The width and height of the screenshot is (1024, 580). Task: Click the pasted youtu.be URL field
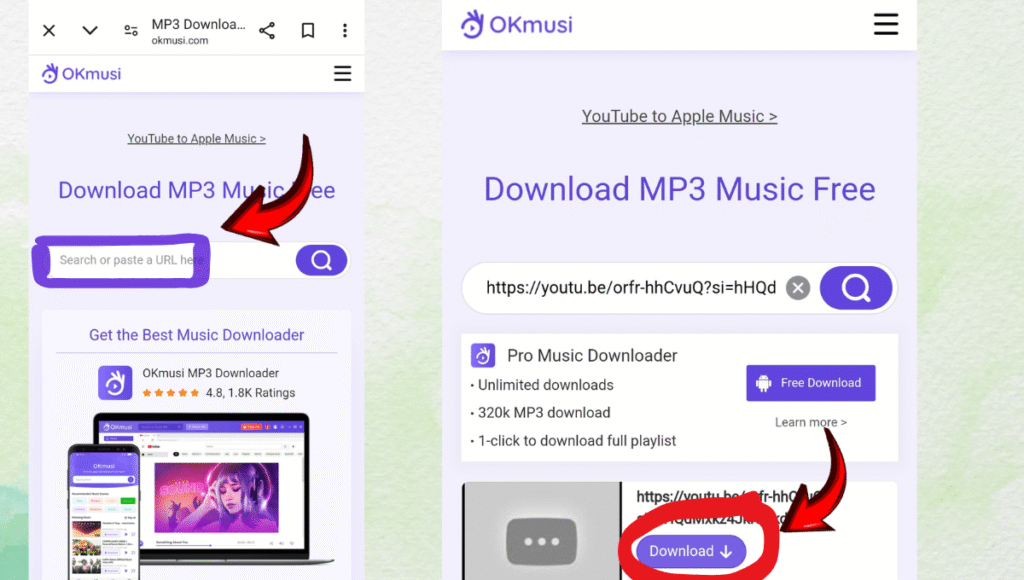[630, 288]
